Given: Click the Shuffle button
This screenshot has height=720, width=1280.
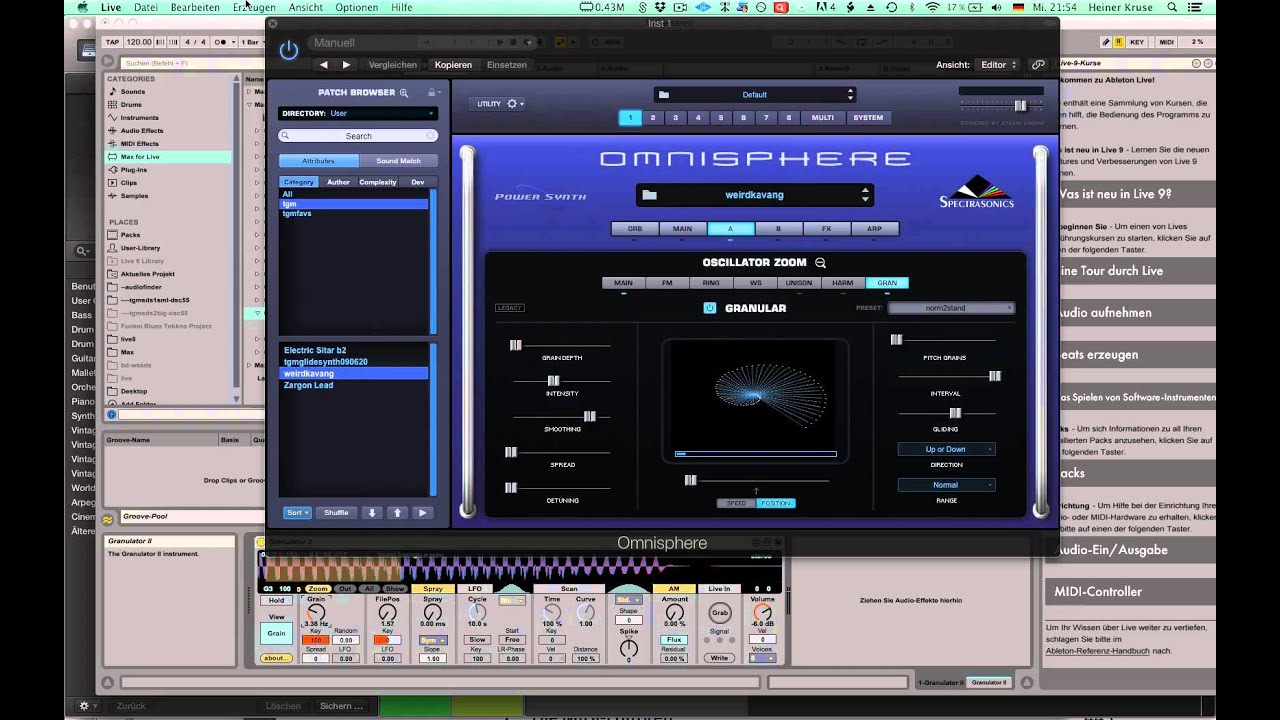Looking at the screenshot, I should click(337, 512).
